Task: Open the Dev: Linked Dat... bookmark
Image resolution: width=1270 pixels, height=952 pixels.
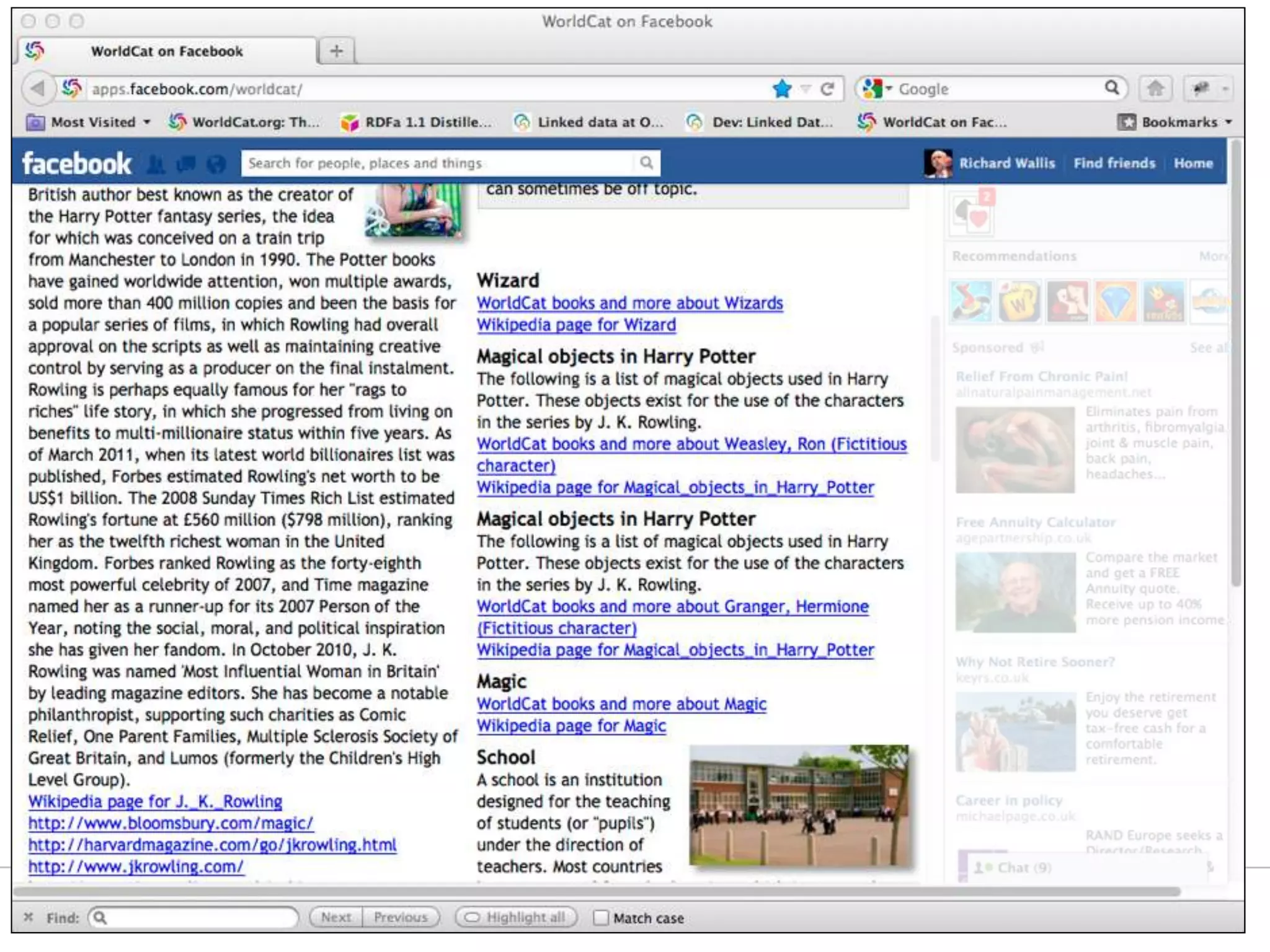Action: 760,122
